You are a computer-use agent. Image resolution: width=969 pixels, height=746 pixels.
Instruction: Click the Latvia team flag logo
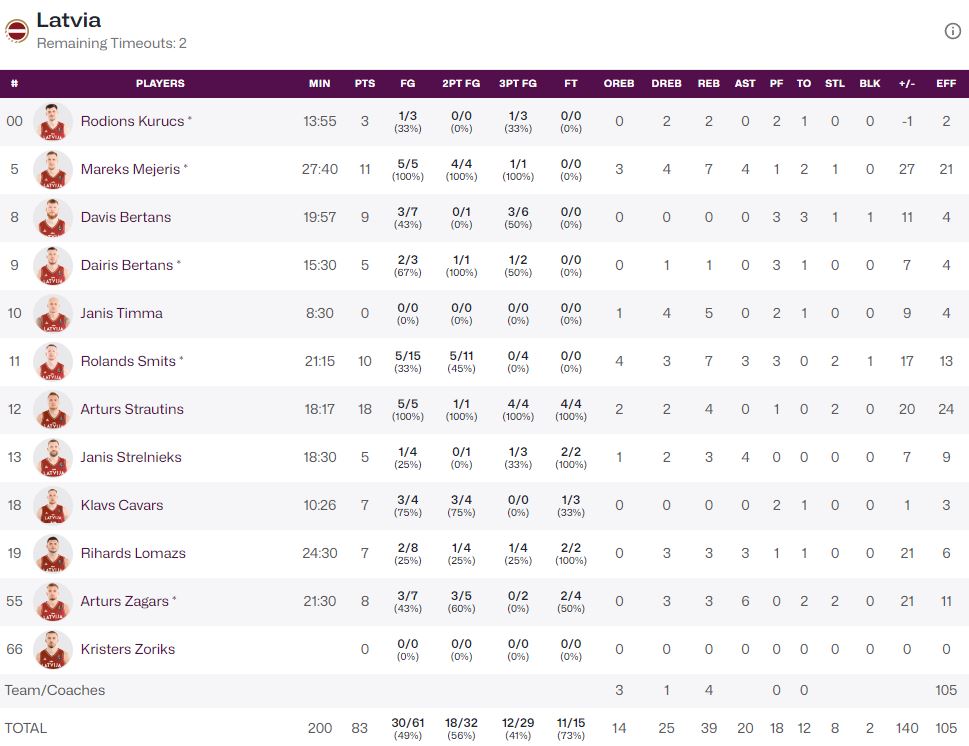click(17, 31)
